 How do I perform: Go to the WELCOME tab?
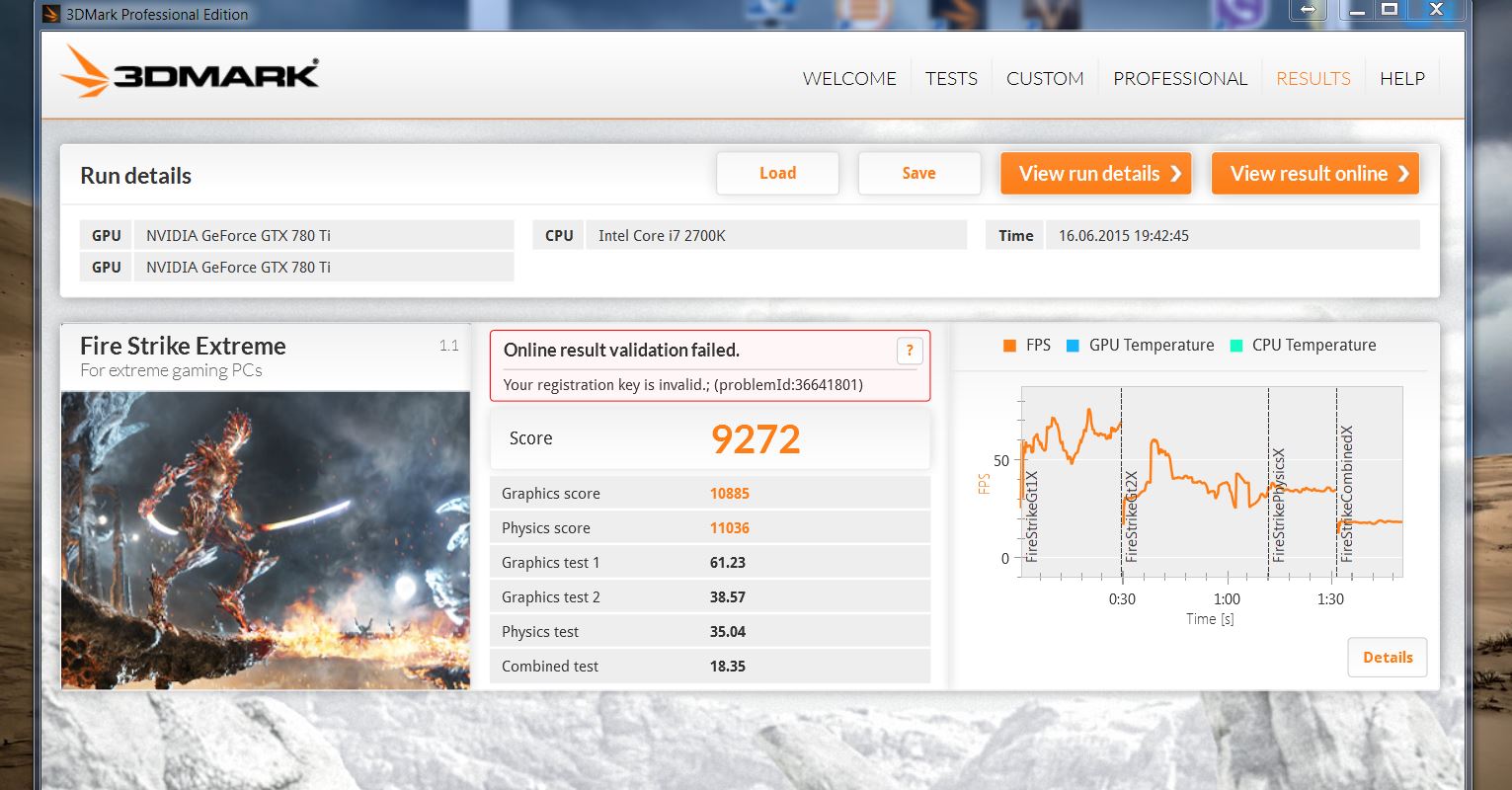849,79
